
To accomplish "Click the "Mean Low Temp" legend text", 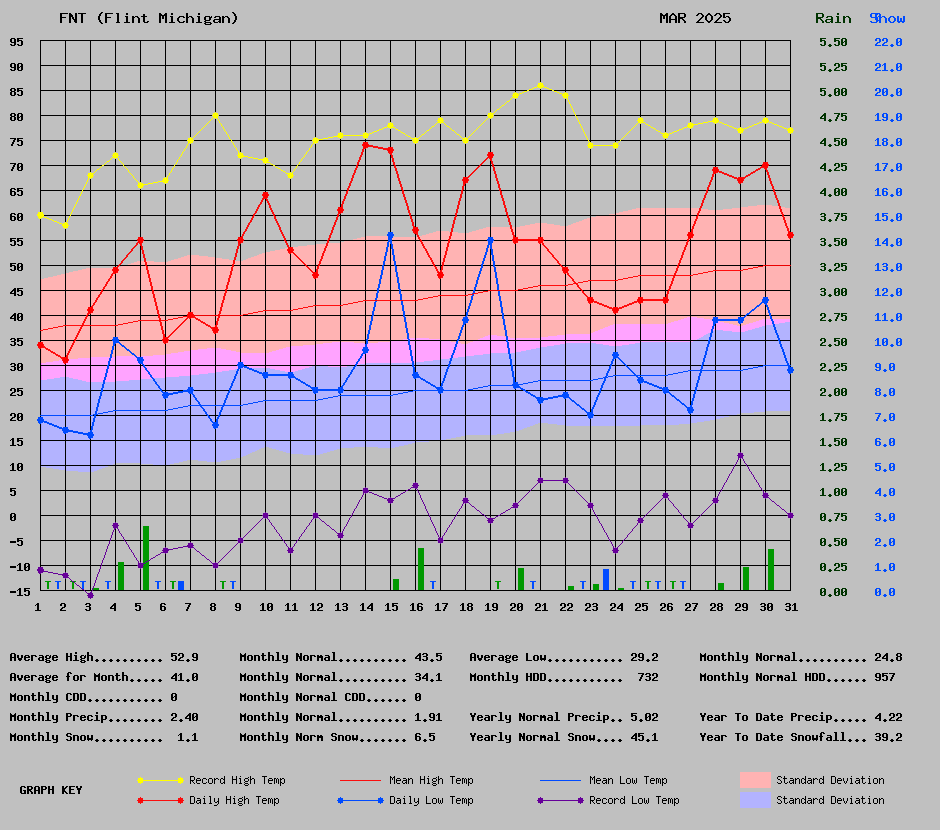I will 628,780.
